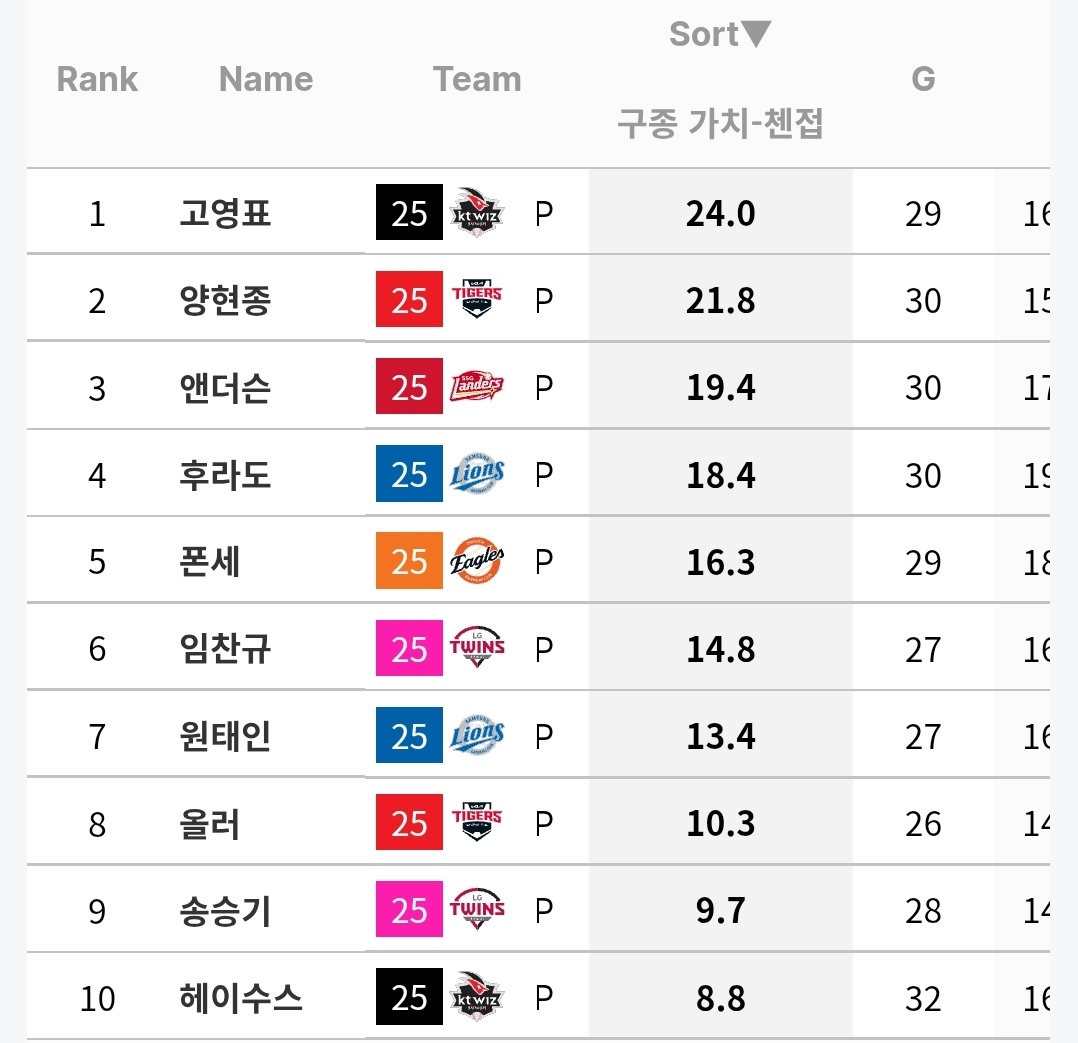Select the Rank column header
The image size is (1078, 1043).
pyautogui.click(x=97, y=79)
